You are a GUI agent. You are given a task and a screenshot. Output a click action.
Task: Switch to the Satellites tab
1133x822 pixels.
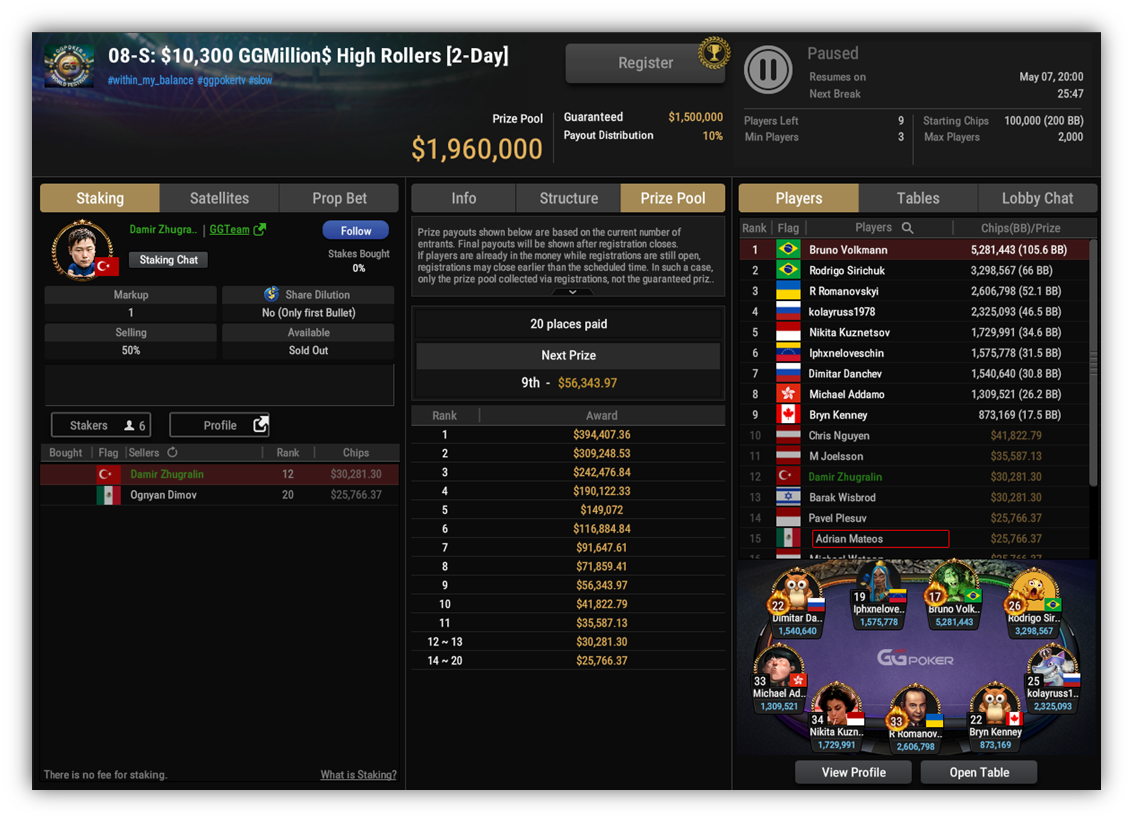(219, 198)
